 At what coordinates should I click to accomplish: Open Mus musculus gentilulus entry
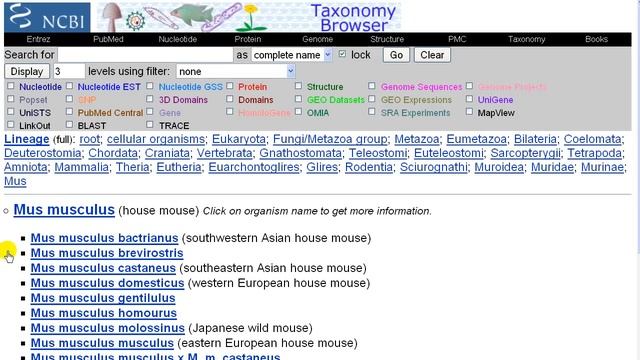pos(103,298)
